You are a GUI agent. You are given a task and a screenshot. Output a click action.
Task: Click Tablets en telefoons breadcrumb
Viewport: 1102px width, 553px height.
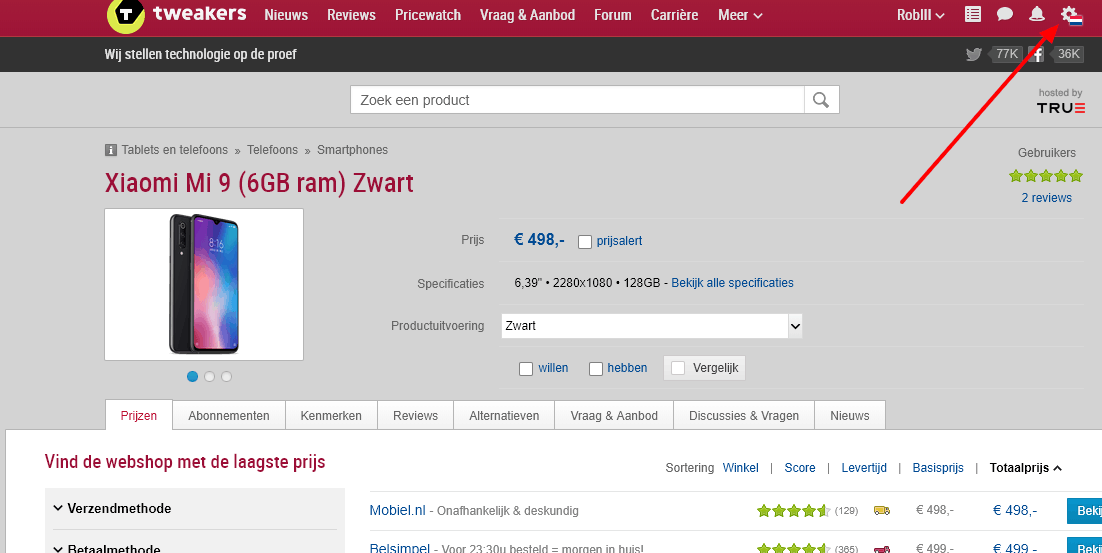(x=174, y=150)
